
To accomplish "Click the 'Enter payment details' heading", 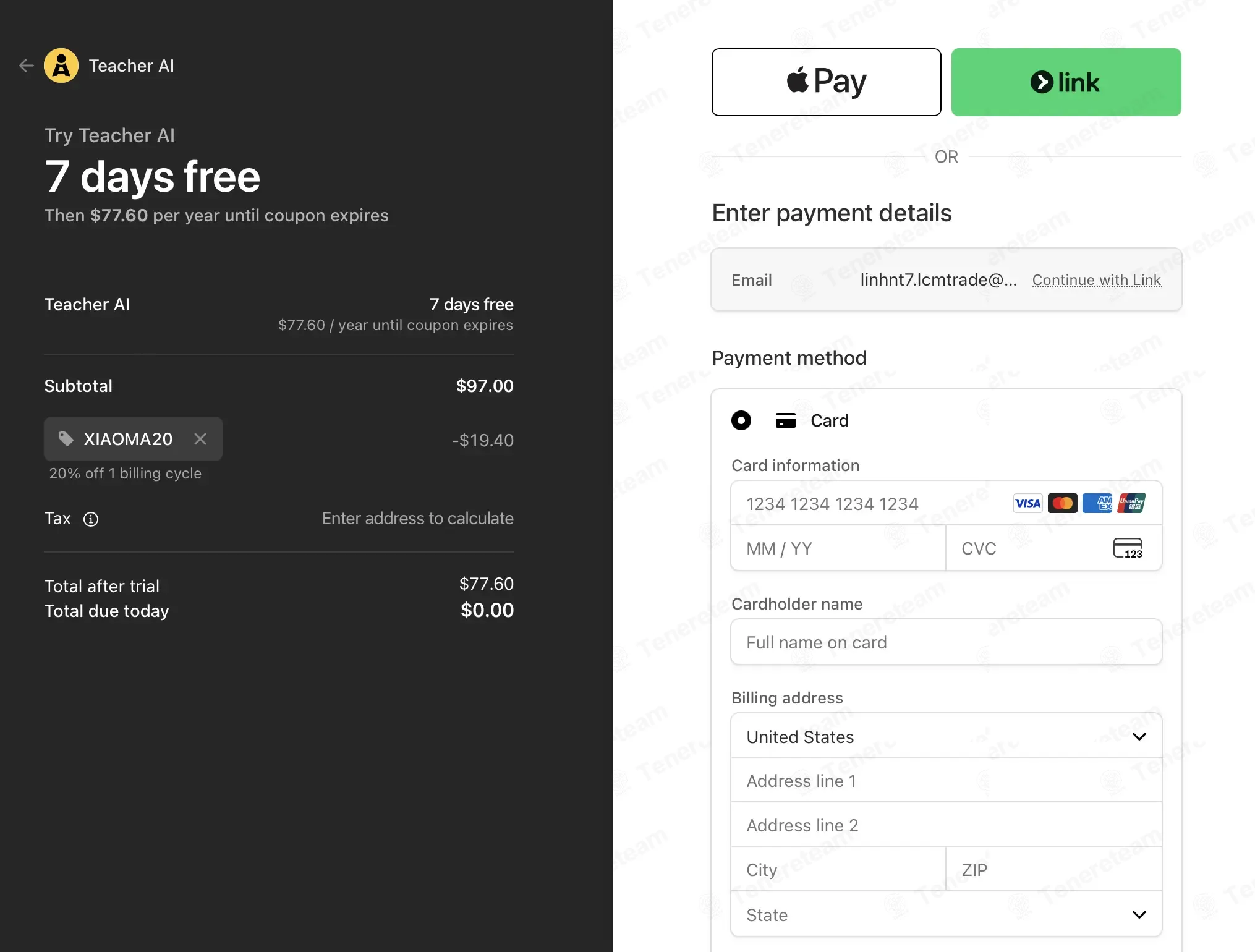I will [x=832, y=213].
